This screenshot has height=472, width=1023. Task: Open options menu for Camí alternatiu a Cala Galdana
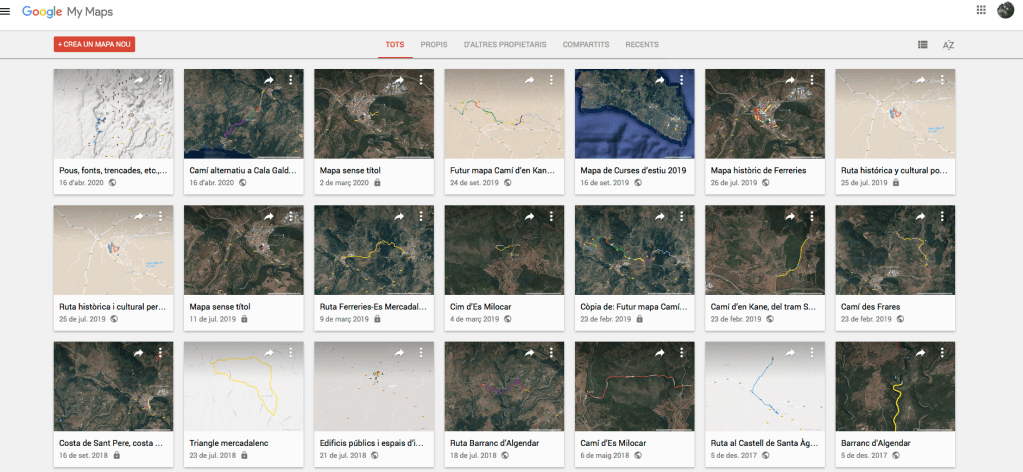tap(291, 80)
